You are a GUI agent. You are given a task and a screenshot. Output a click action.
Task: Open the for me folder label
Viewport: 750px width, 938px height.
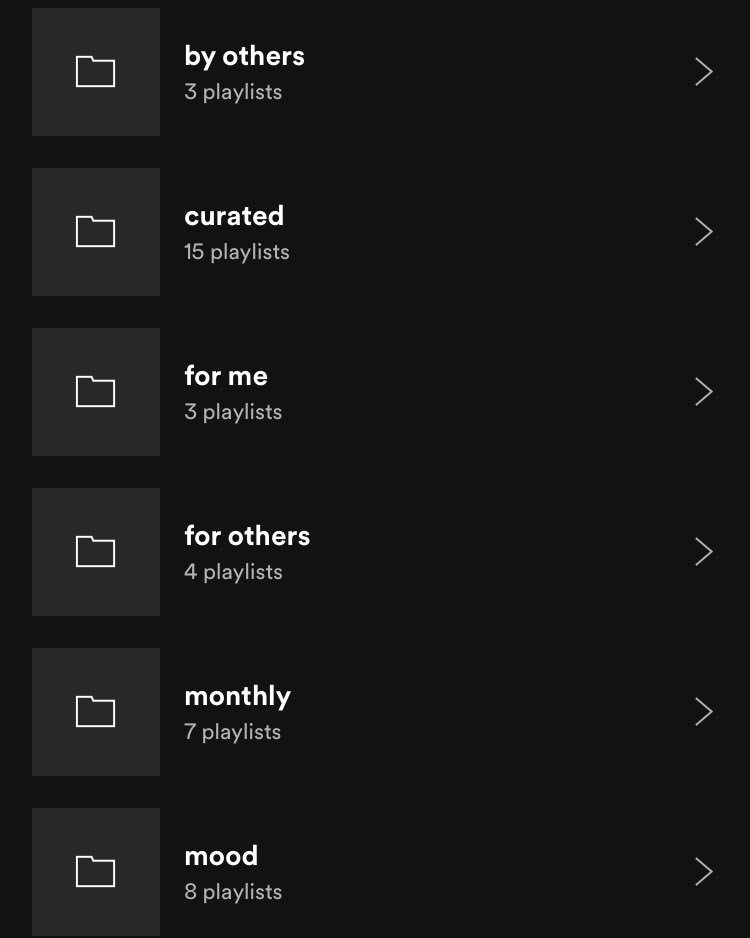(x=226, y=376)
